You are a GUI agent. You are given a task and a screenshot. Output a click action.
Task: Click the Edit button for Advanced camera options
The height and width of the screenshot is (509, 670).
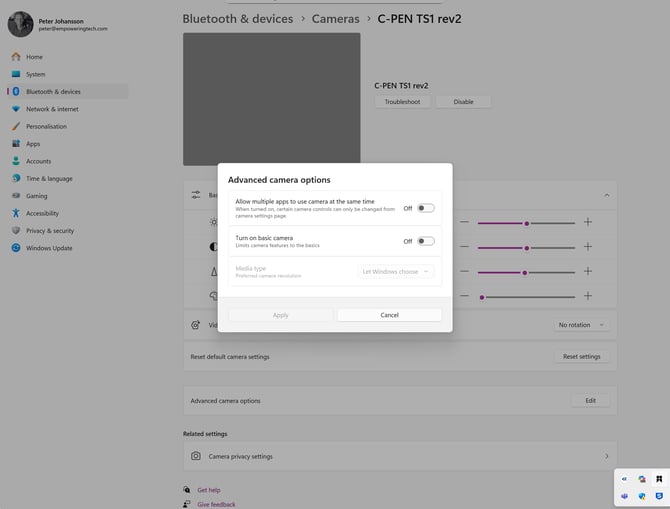(x=591, y=401)
